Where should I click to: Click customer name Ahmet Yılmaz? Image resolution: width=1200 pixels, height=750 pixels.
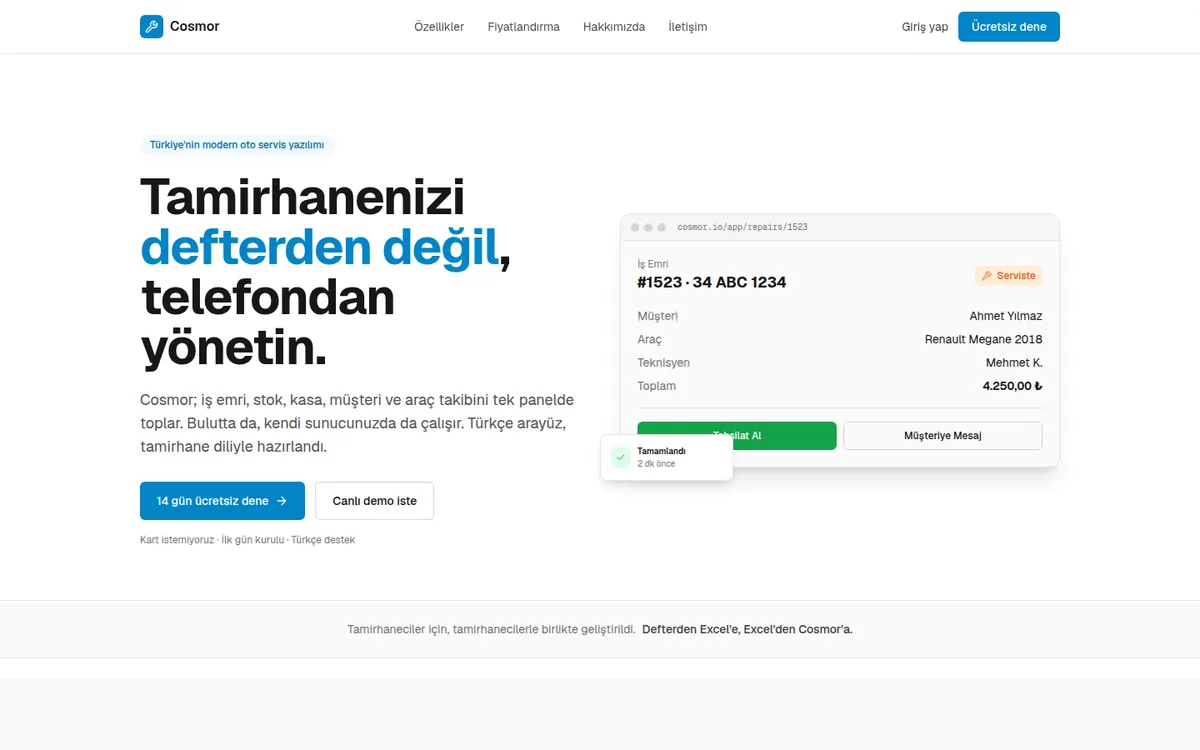coord(1006,316)
